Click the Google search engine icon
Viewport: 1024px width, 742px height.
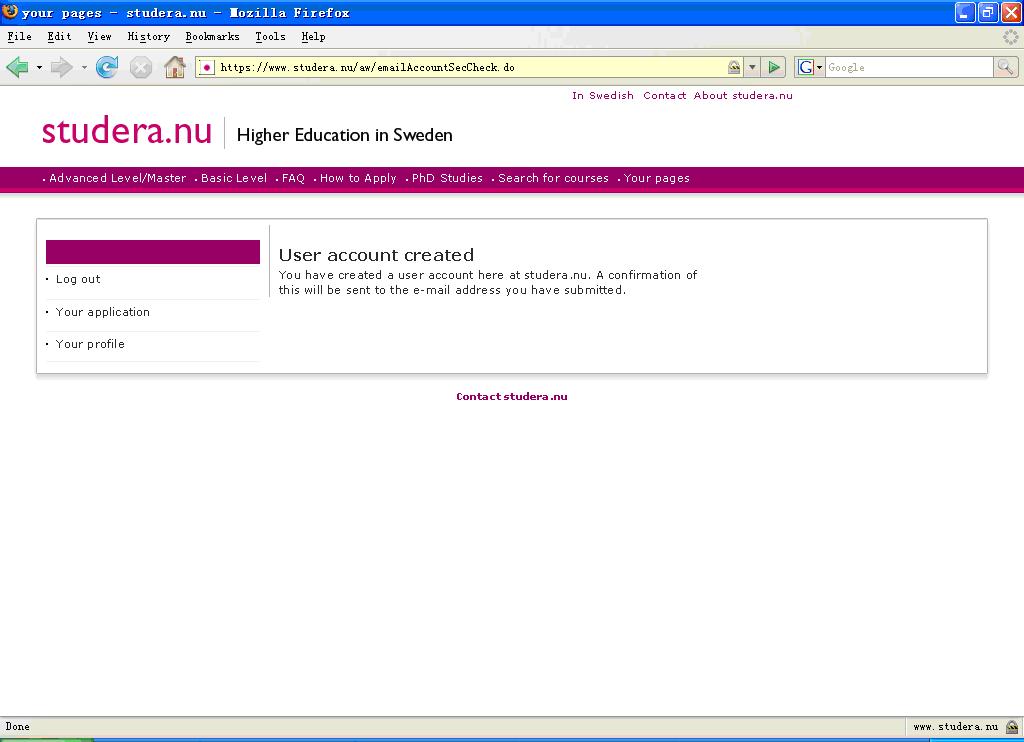[806, 67]
